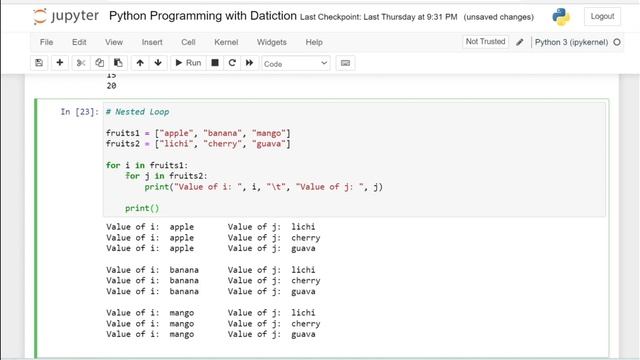
Task: Open the Insert menu
Action: click(152, 42)
